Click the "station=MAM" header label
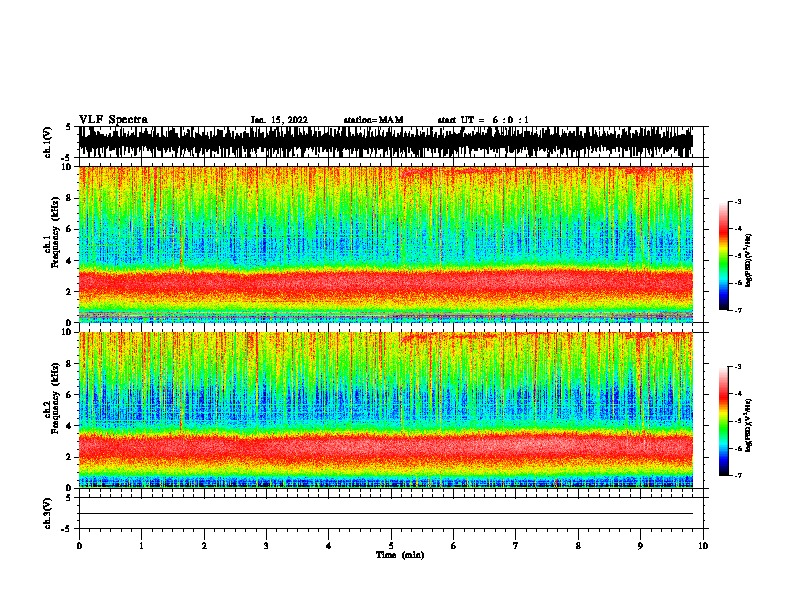The image size is (792, 612). pyautogui.click(x=373, y=120)
